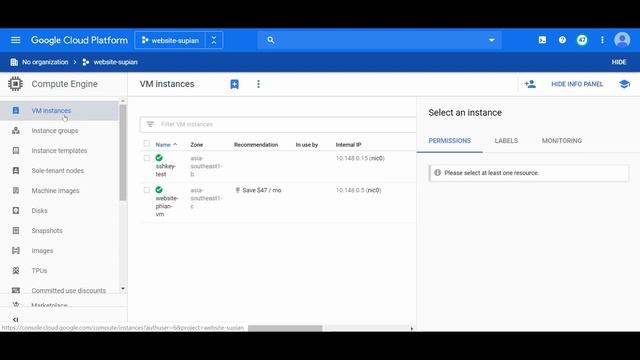Open the top bar more options menu

pyautogui.click(x=602, y=40)
